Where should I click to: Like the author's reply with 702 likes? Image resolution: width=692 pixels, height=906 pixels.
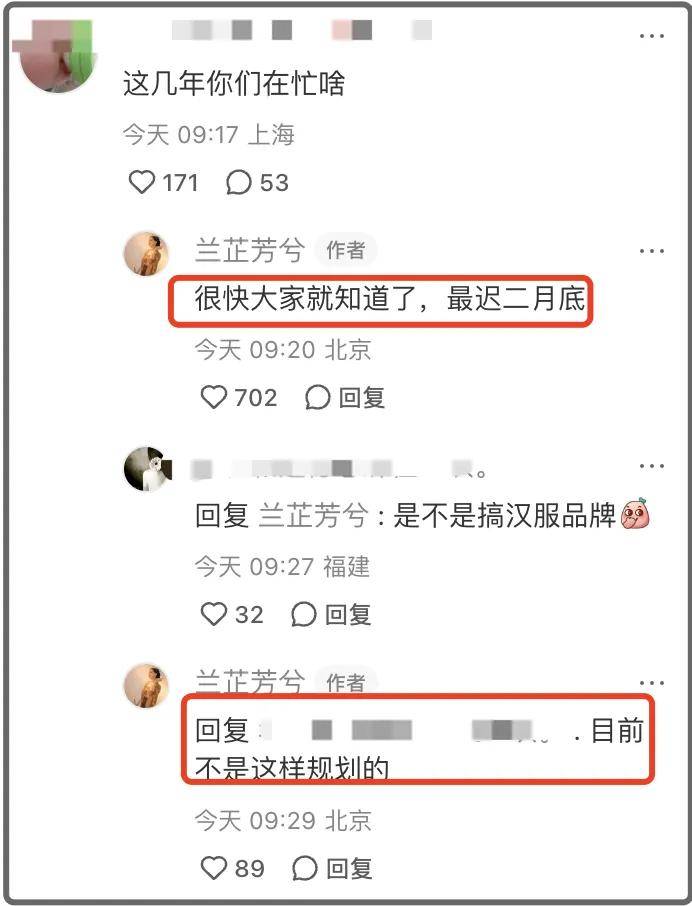(214, 398)
